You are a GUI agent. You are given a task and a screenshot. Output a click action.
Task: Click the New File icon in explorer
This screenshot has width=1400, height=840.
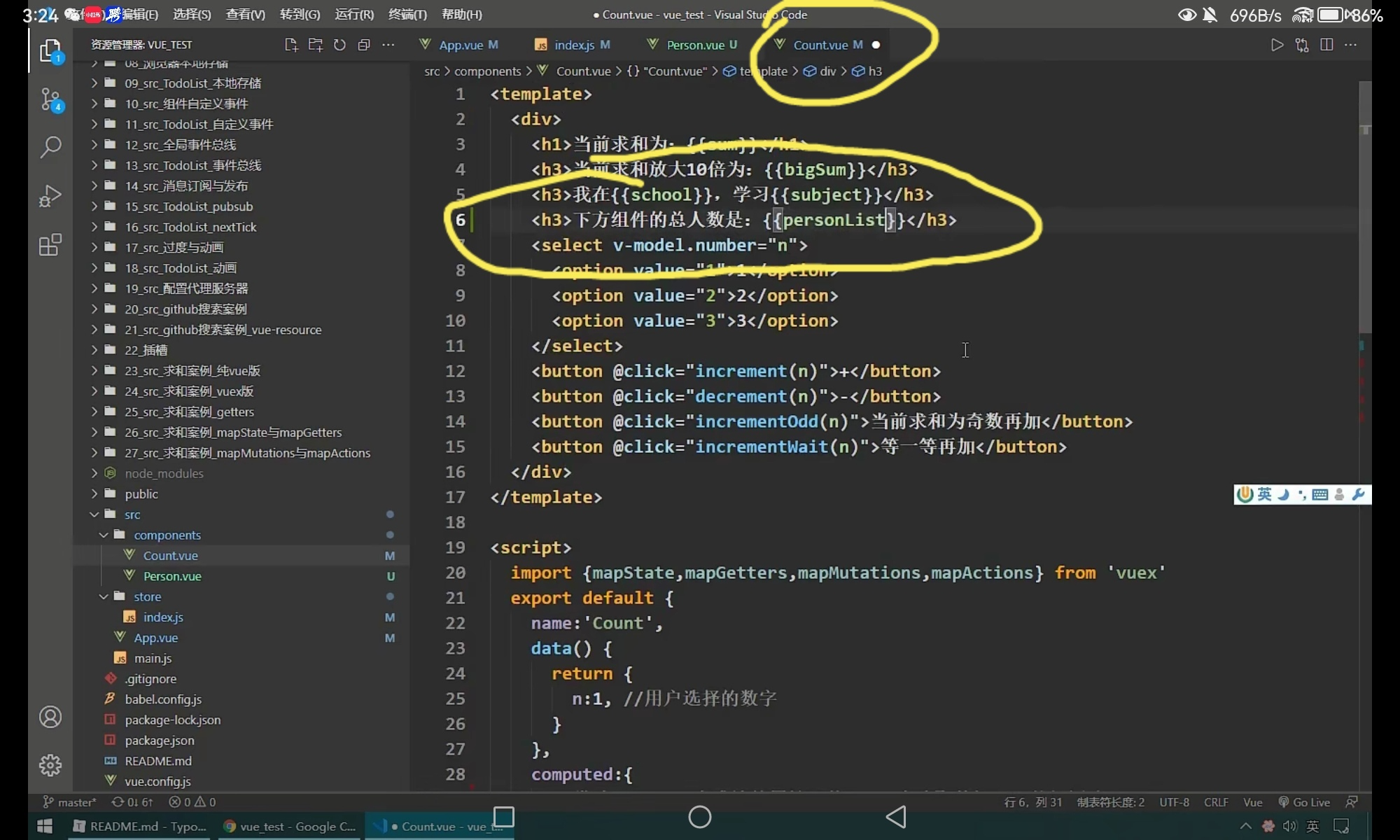(x=291, y=45)
